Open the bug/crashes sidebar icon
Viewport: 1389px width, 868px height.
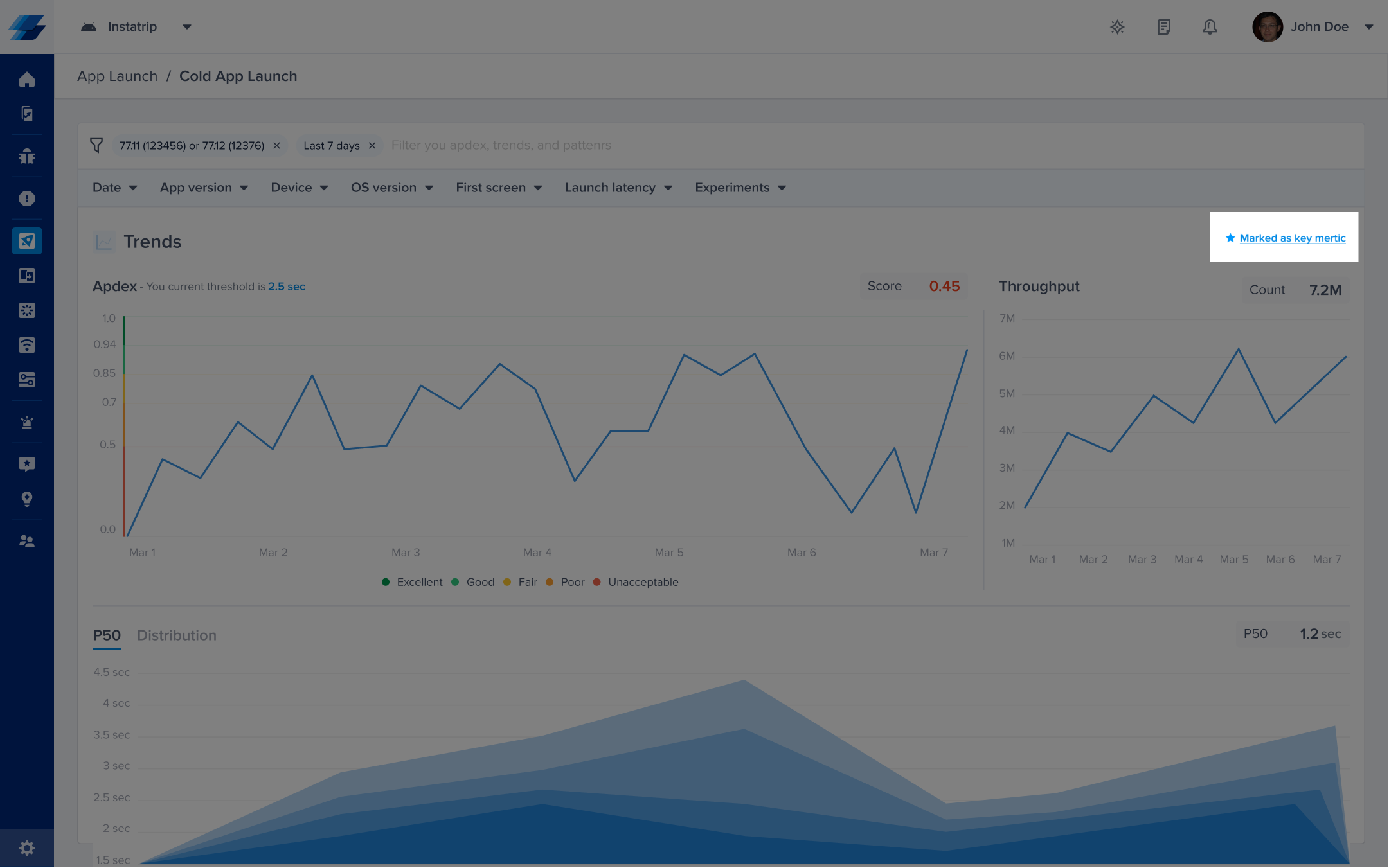point(26,156)
